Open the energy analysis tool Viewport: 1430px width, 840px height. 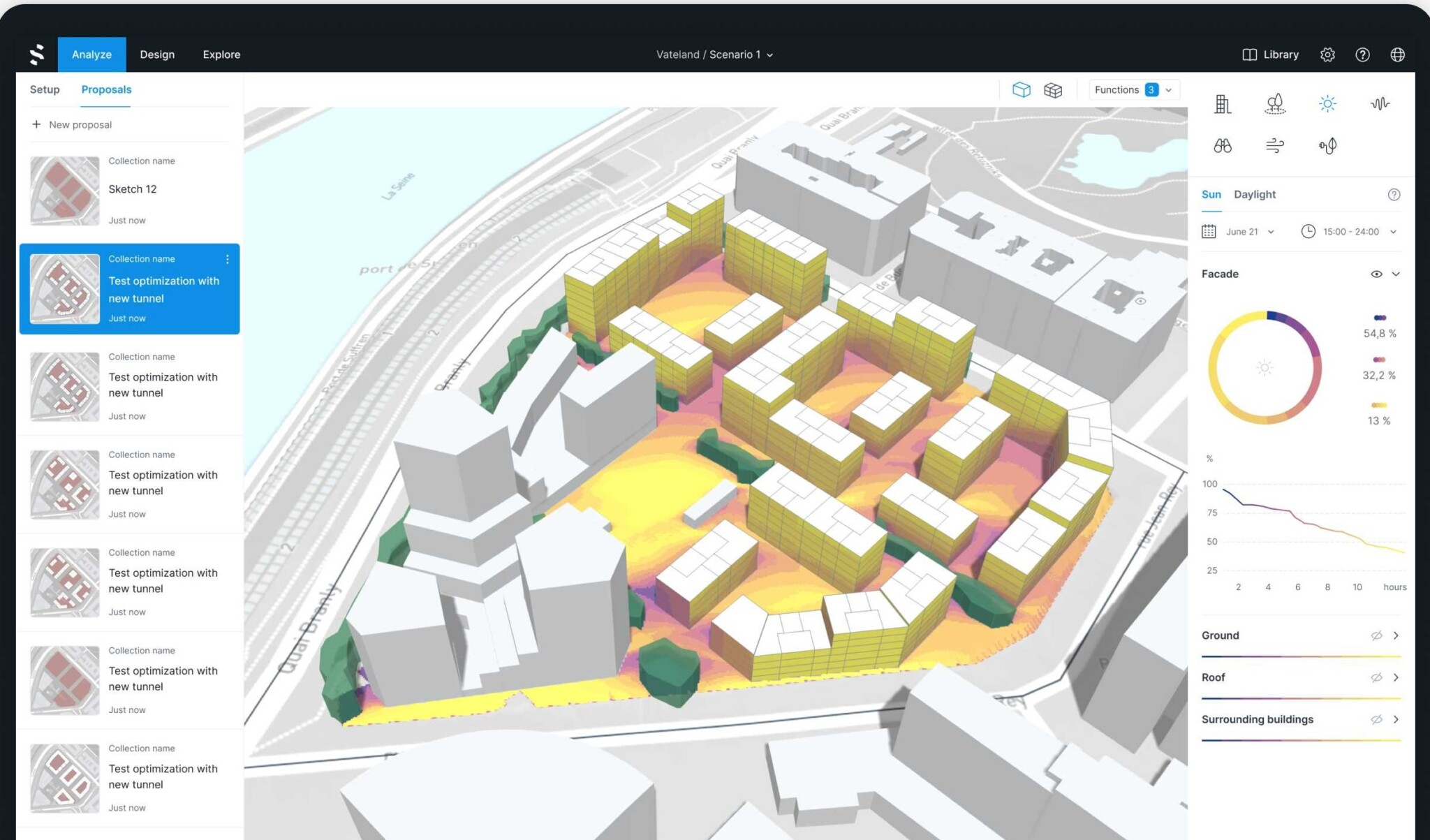(1327, 145)
